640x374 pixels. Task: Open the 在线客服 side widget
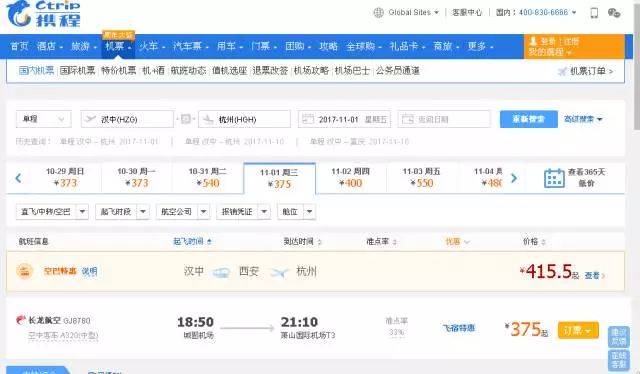[x=618, y=360]
